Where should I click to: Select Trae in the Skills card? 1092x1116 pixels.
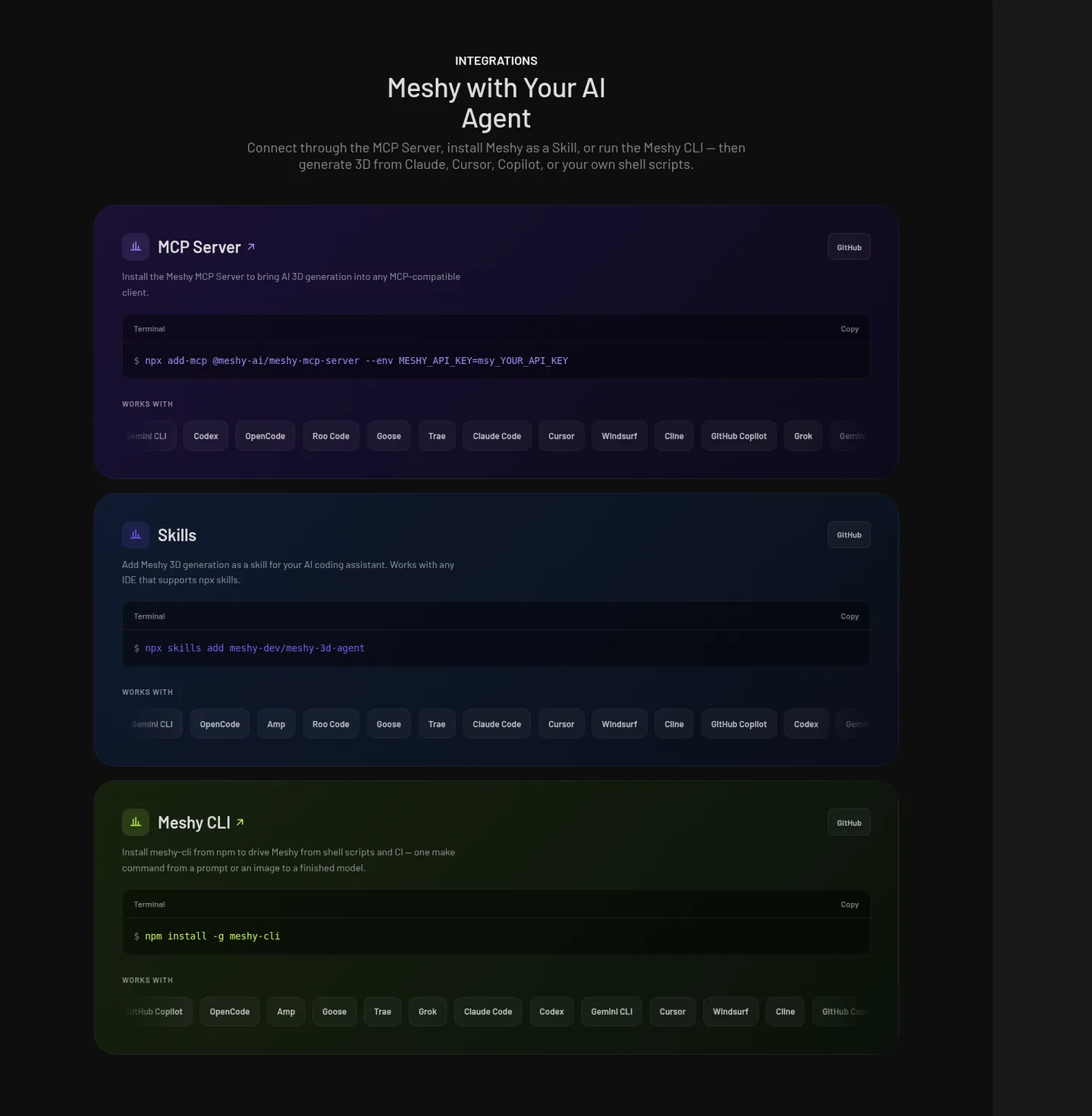[437, 724]
